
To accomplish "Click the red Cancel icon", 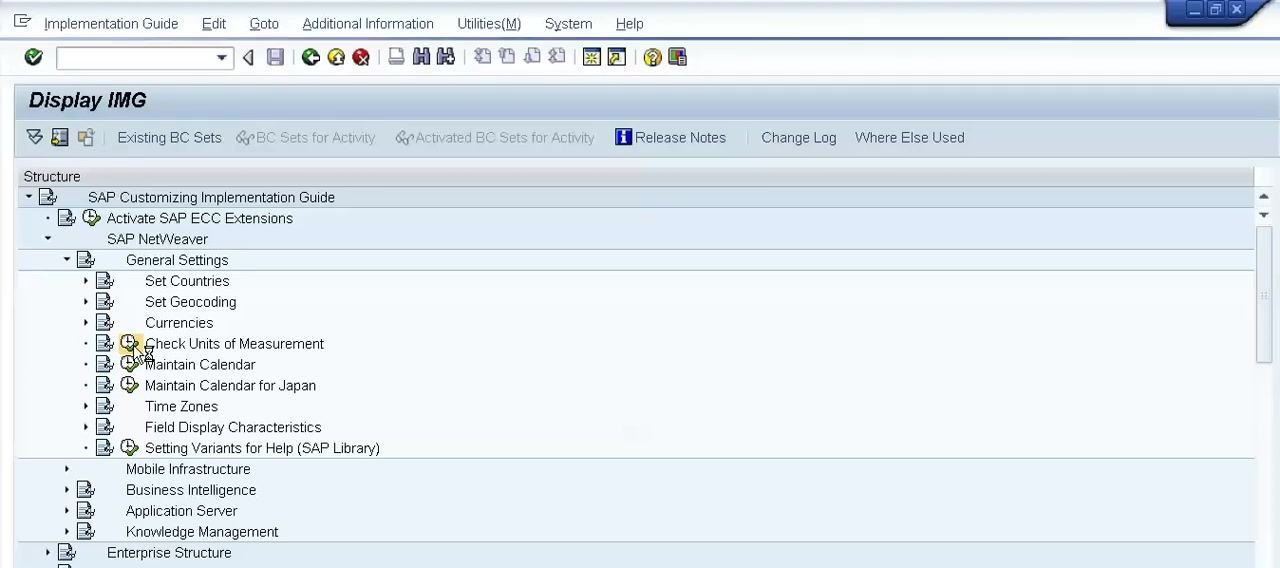I will (x=361, y=57).
